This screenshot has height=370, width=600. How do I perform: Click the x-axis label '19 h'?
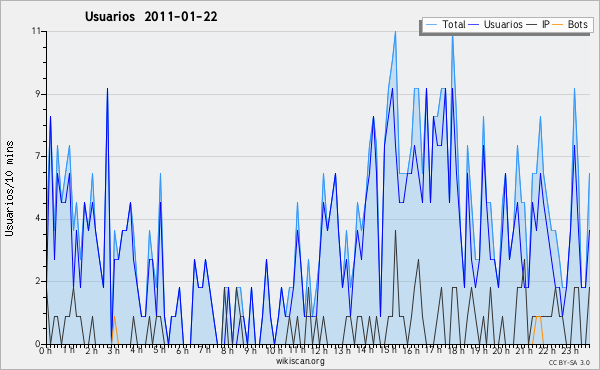tap(478, 351)
